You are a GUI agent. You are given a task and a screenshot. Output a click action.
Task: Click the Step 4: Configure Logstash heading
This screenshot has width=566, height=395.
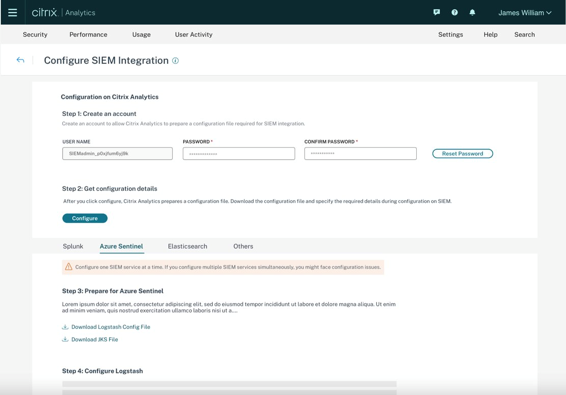pos(103,371)
